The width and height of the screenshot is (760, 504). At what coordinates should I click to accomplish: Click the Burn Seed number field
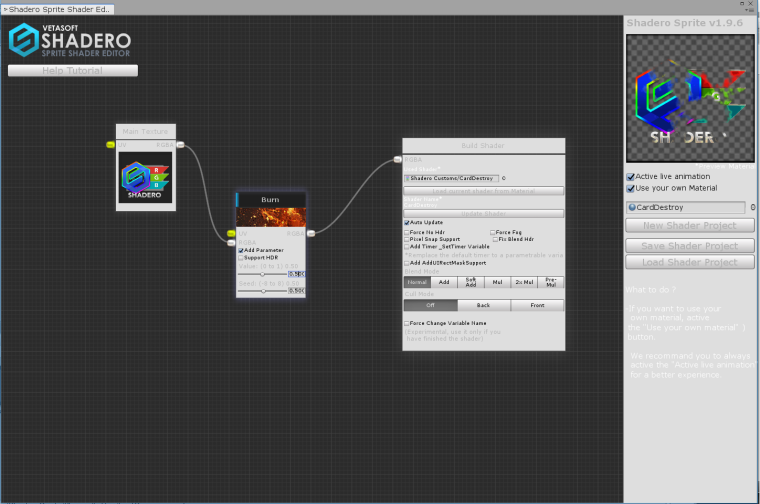pos(297,291)
